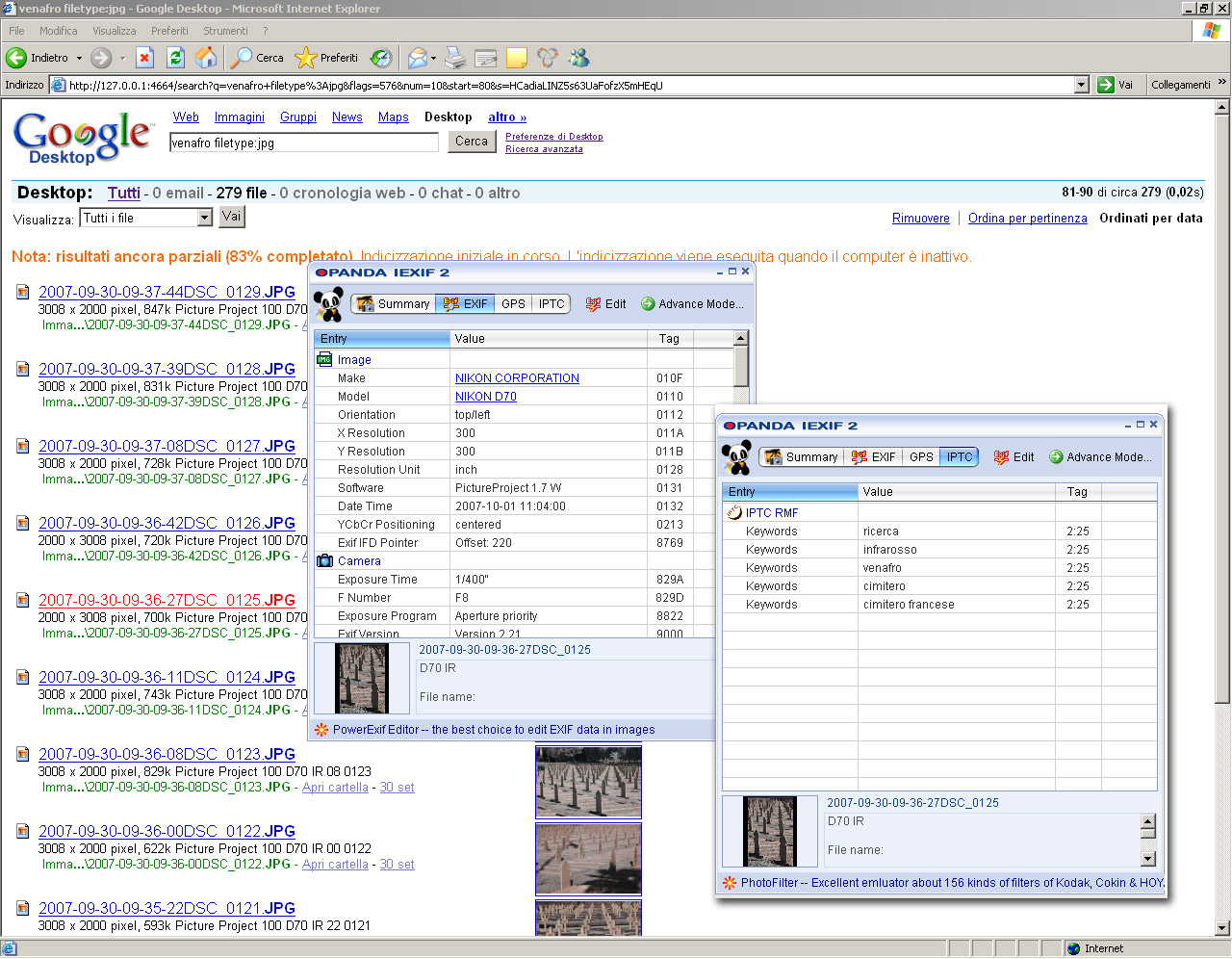
Task: Click the main page vertical scrollbar
Action: pos(1222,519)
